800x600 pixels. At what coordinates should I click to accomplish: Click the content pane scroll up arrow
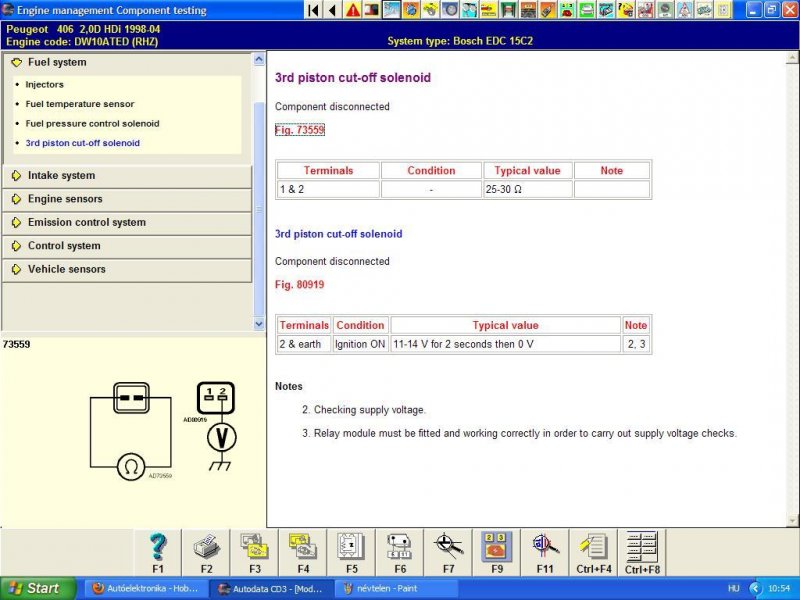793,58
